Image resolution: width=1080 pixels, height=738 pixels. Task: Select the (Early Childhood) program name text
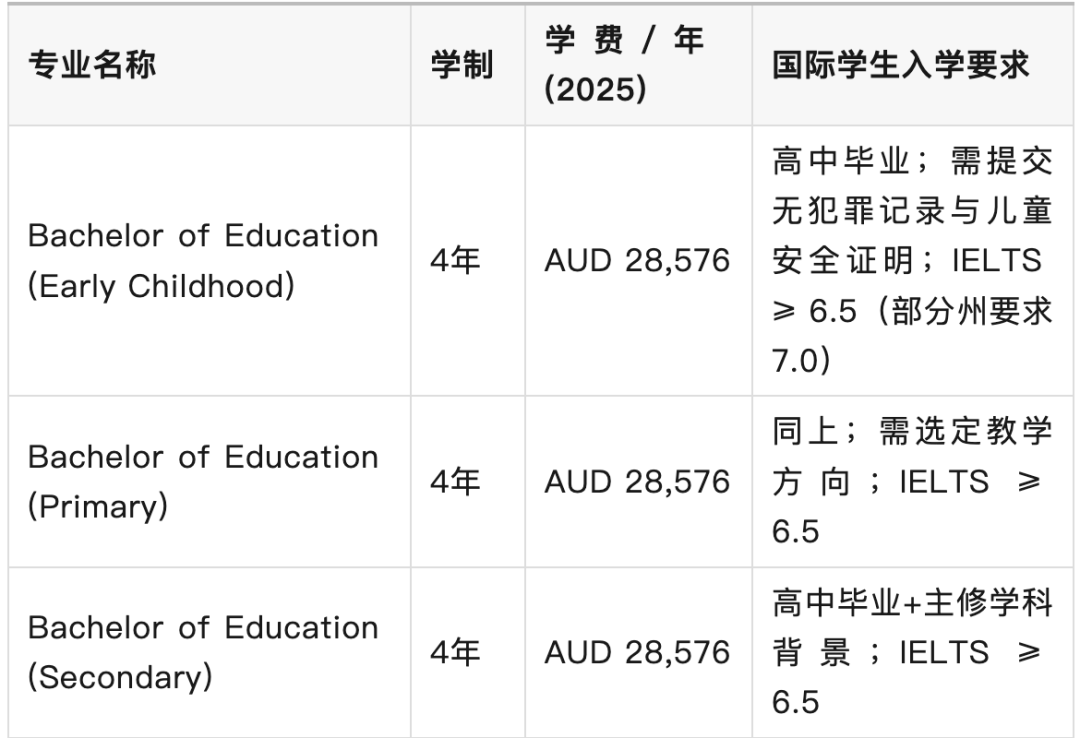click(x=161, y=286)
